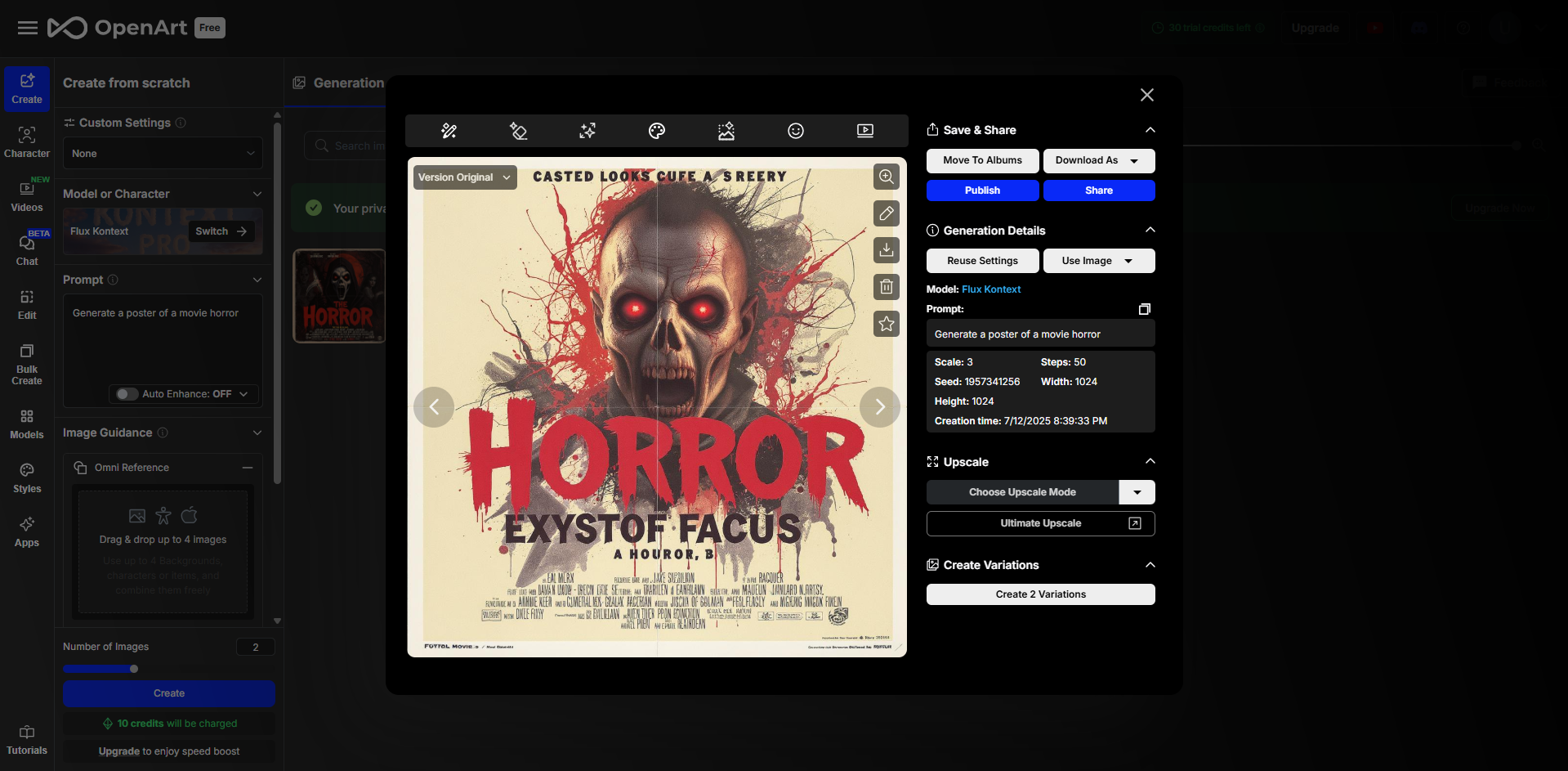Open the Chat BETA section
The width and height of the screenshot is (1568, 771).
pyautogui.click(x=26, y=248)
